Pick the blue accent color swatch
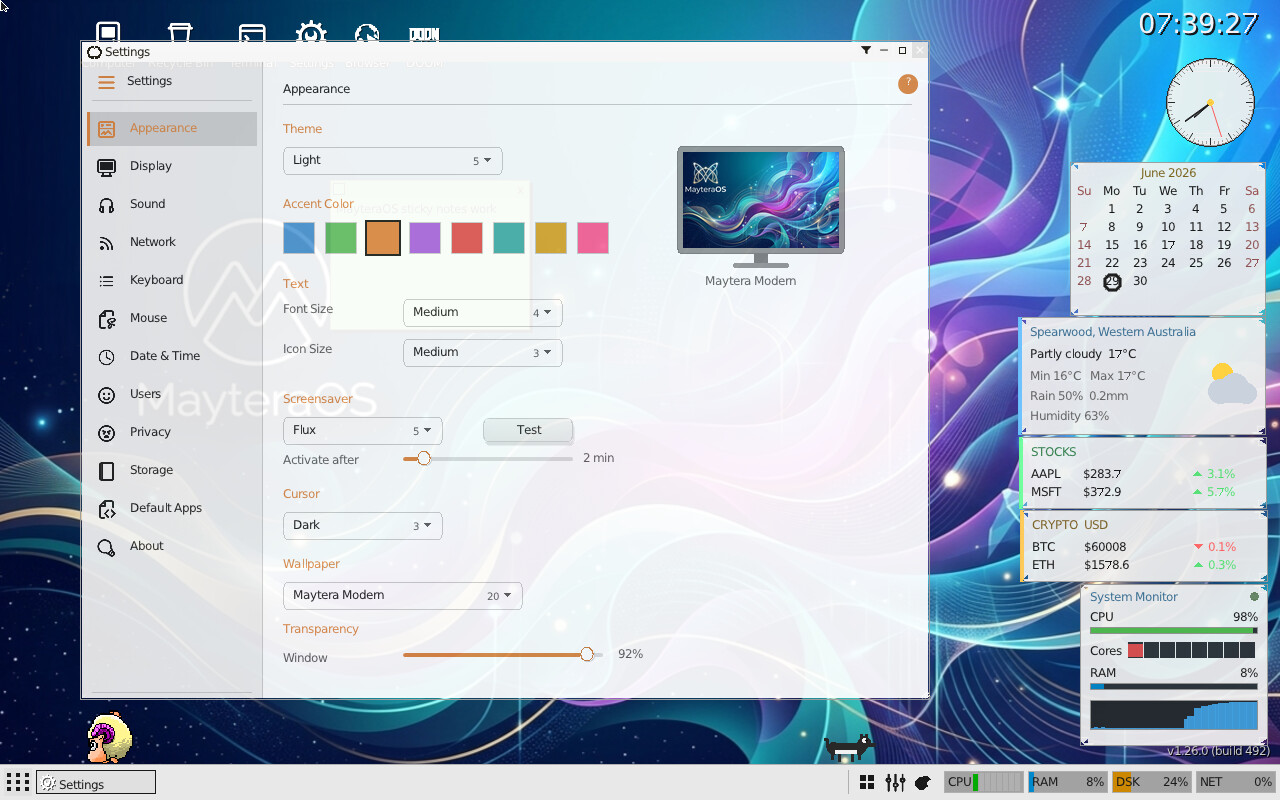The image size is (1280, 800). point(299,238)
